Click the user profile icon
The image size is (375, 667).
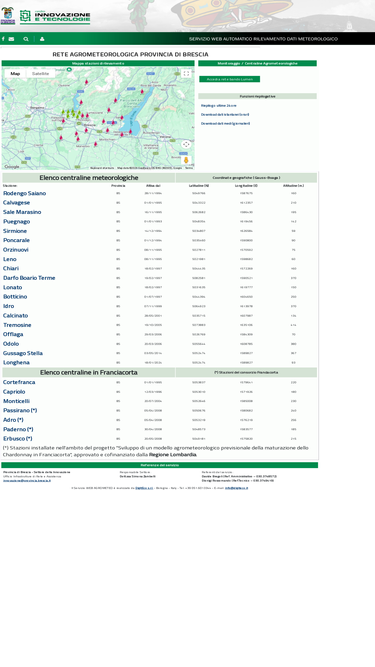tap(42, 39)
